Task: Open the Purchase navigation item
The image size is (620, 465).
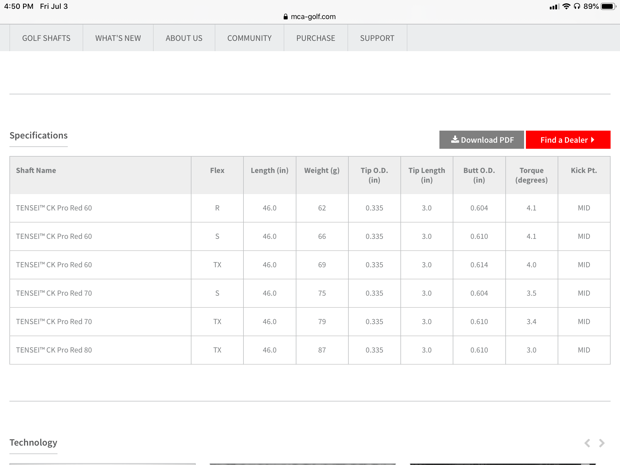Action: 316,38
